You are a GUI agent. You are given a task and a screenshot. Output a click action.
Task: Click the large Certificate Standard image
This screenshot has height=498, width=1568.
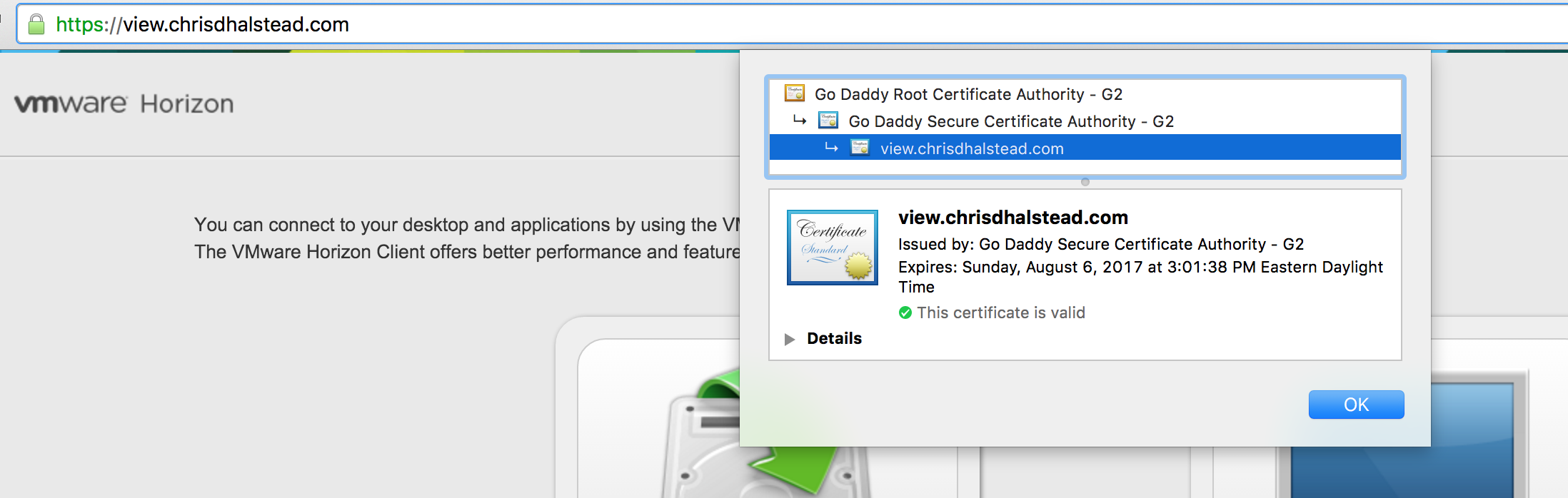pyautogui.click(x=832, y=248)
